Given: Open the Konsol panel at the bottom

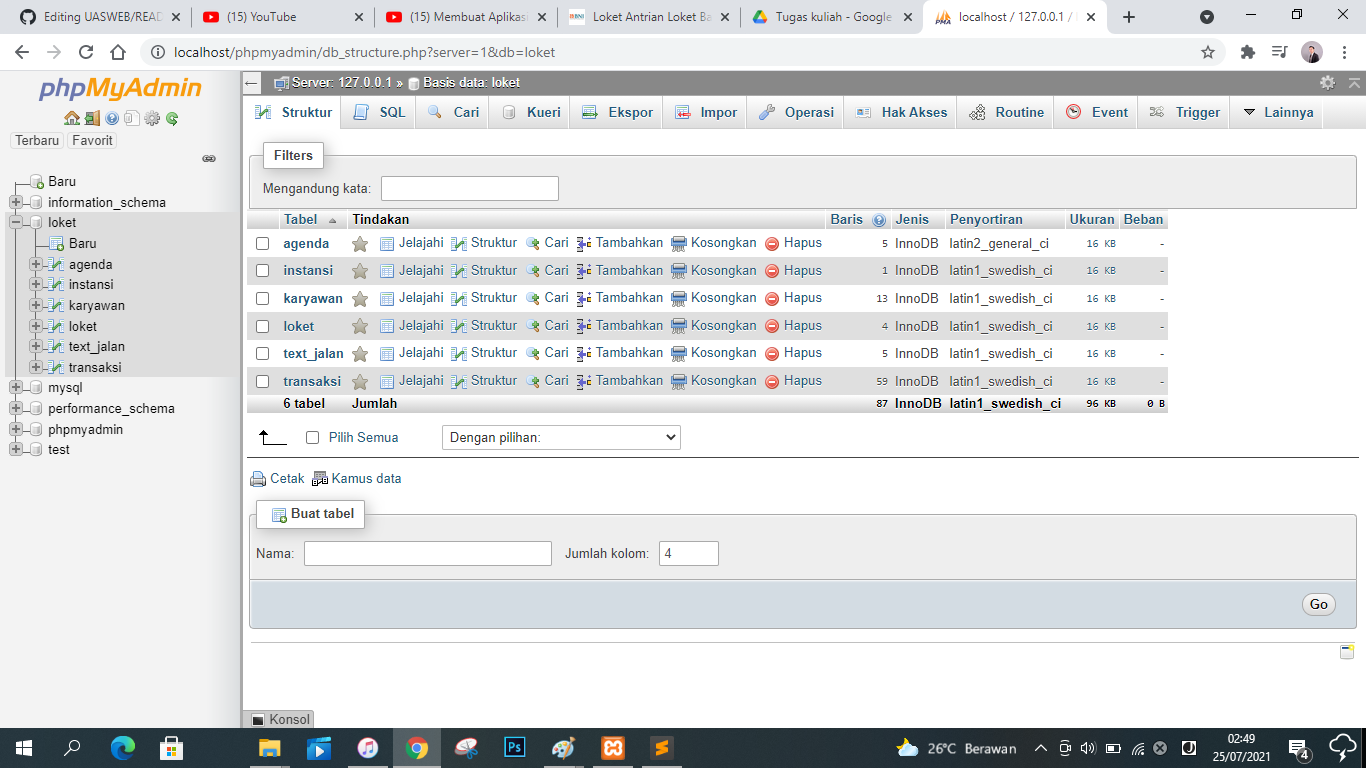Looking at the screenshot, I should [x=283, y=719].
